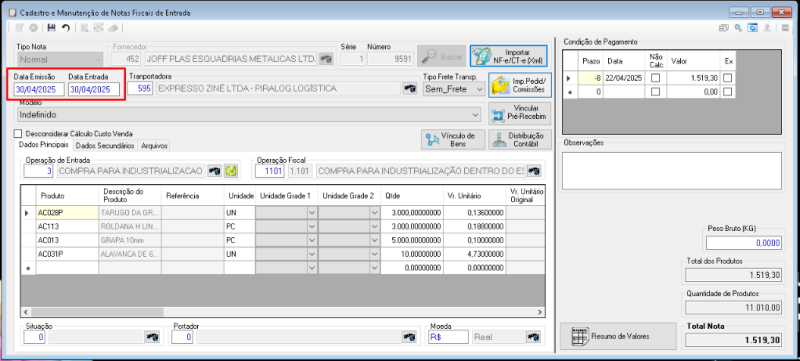Click the greyed-out printer icon in the toolbar
Image resolution: width=800 pixels, height=361 pixels.
tap(114, 28)
